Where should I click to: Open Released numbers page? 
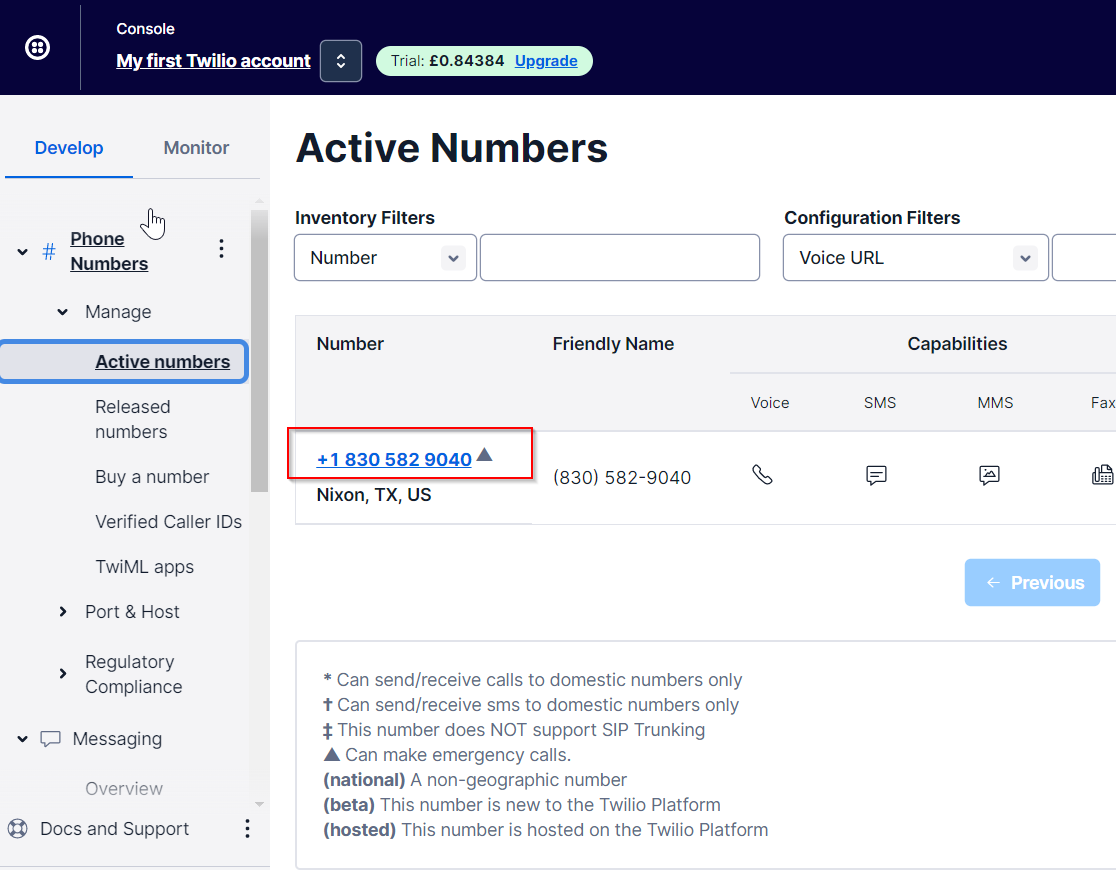[132, 419]
